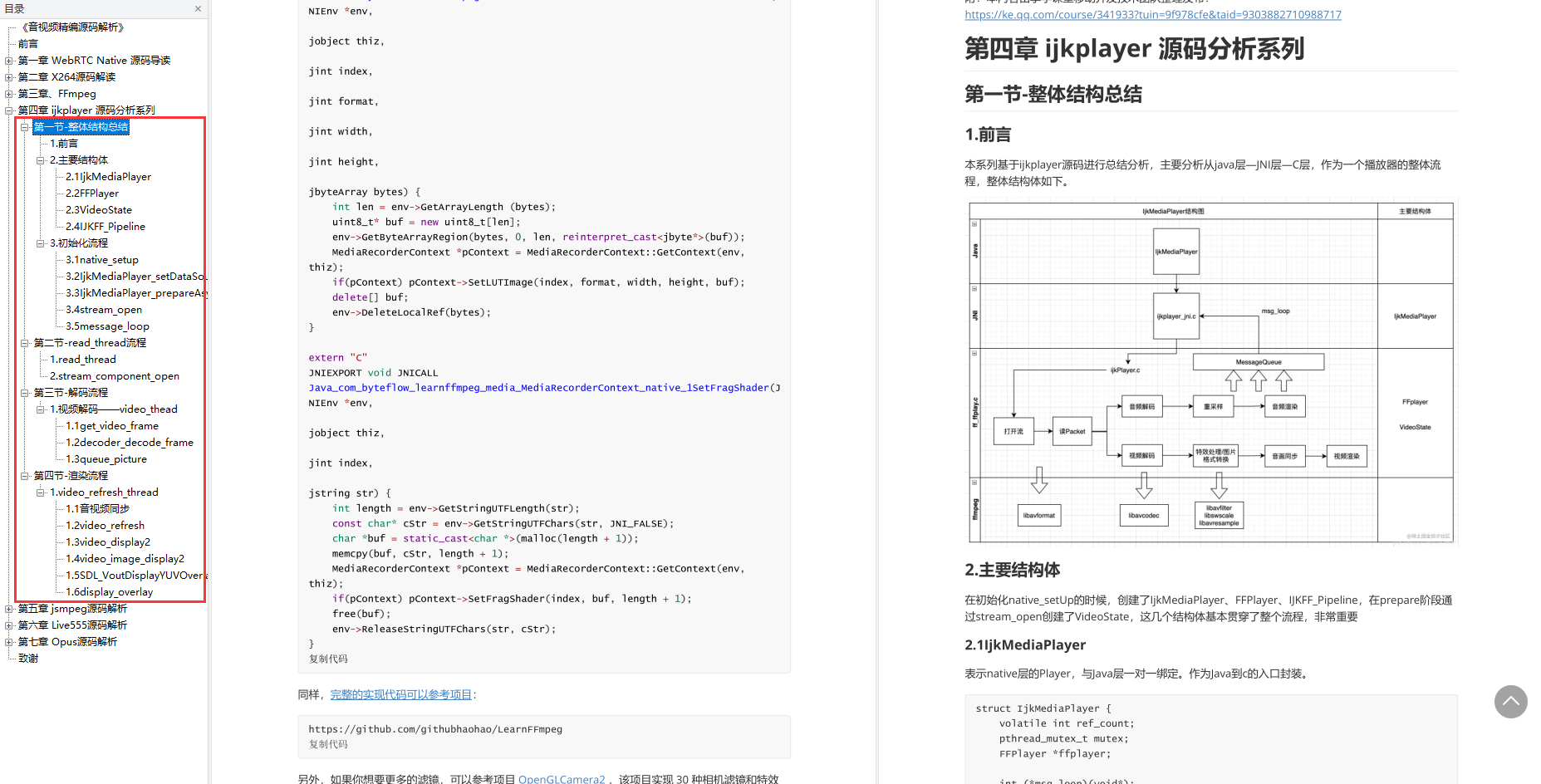This screenshot has width=1541, height=784.
Task: Click the 2.主要结构体 heading in article
Action: (1012, 571)
